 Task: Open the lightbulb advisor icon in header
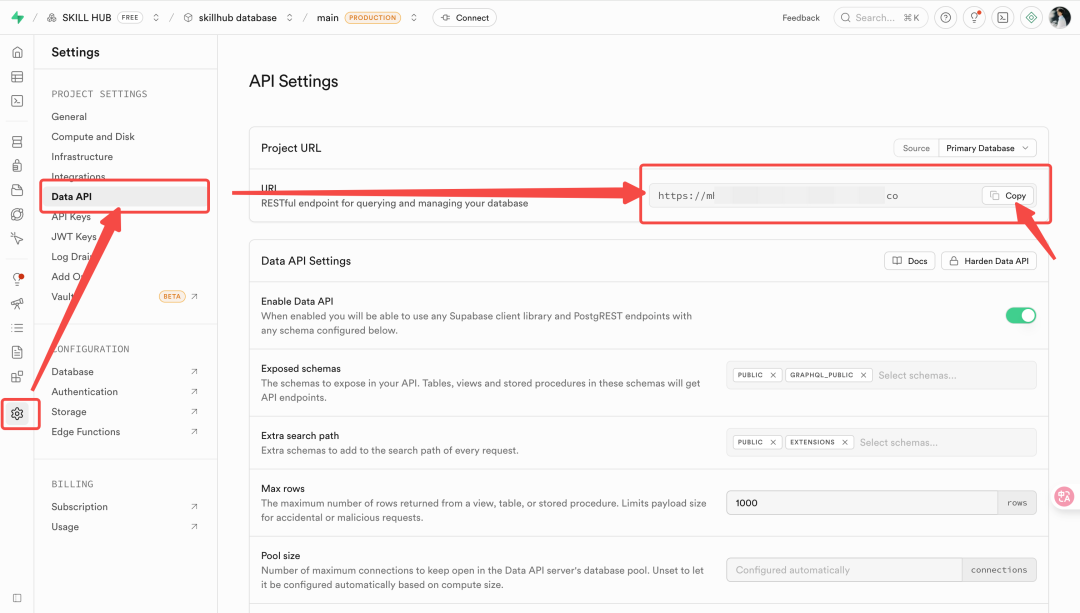pos(974,18)
